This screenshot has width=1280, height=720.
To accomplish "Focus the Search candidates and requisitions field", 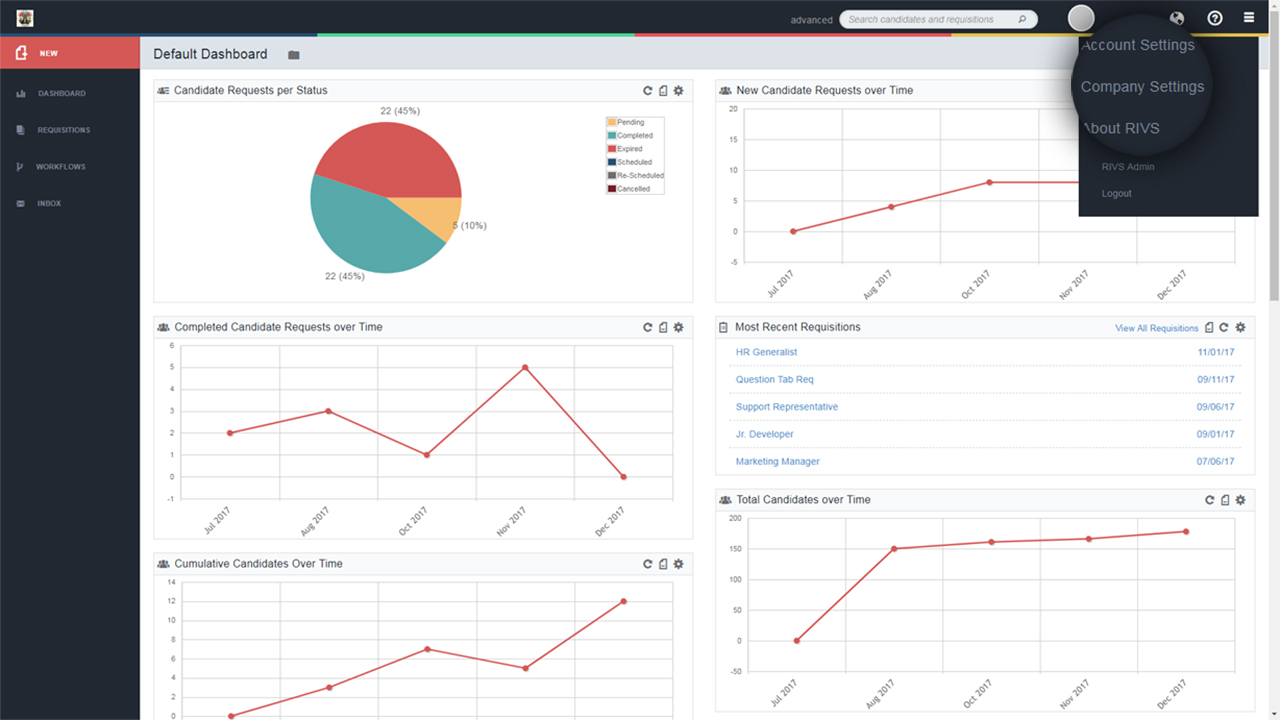I will (x=939, y=19).
